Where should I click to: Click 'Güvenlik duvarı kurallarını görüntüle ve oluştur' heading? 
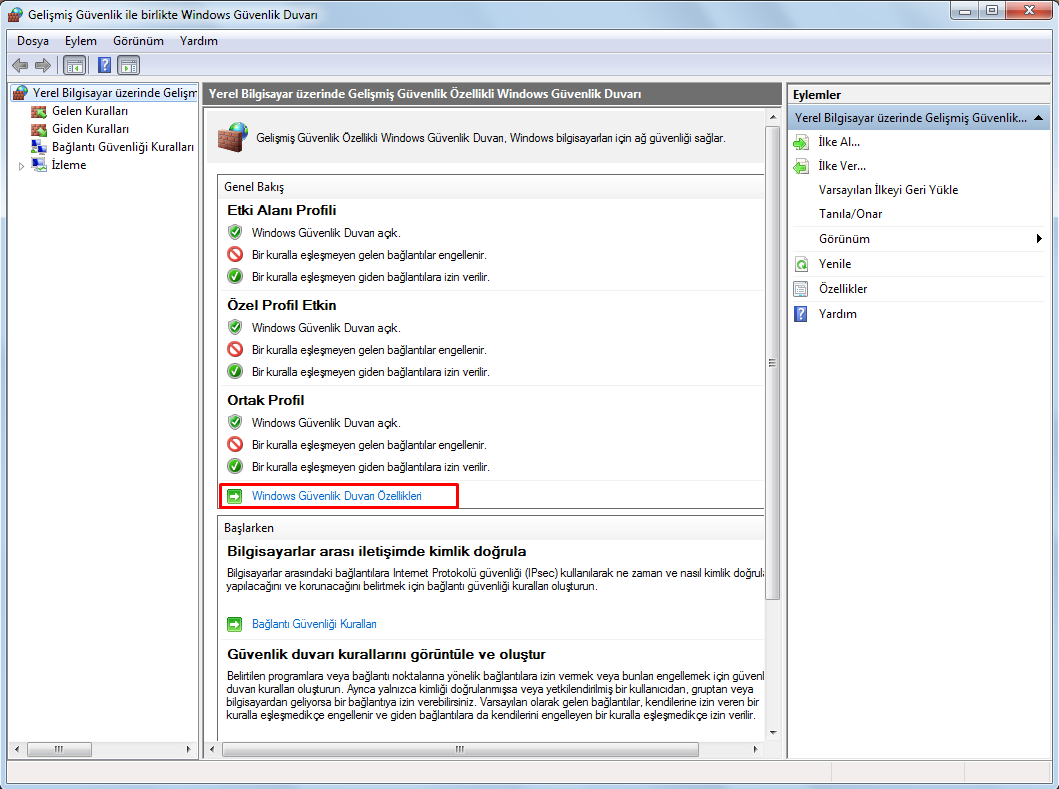click(x=386, y=654)
